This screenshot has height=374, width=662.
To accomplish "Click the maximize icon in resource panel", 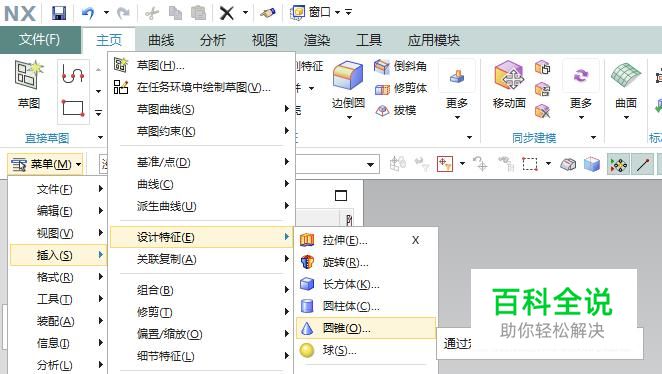I will (341, 195).
